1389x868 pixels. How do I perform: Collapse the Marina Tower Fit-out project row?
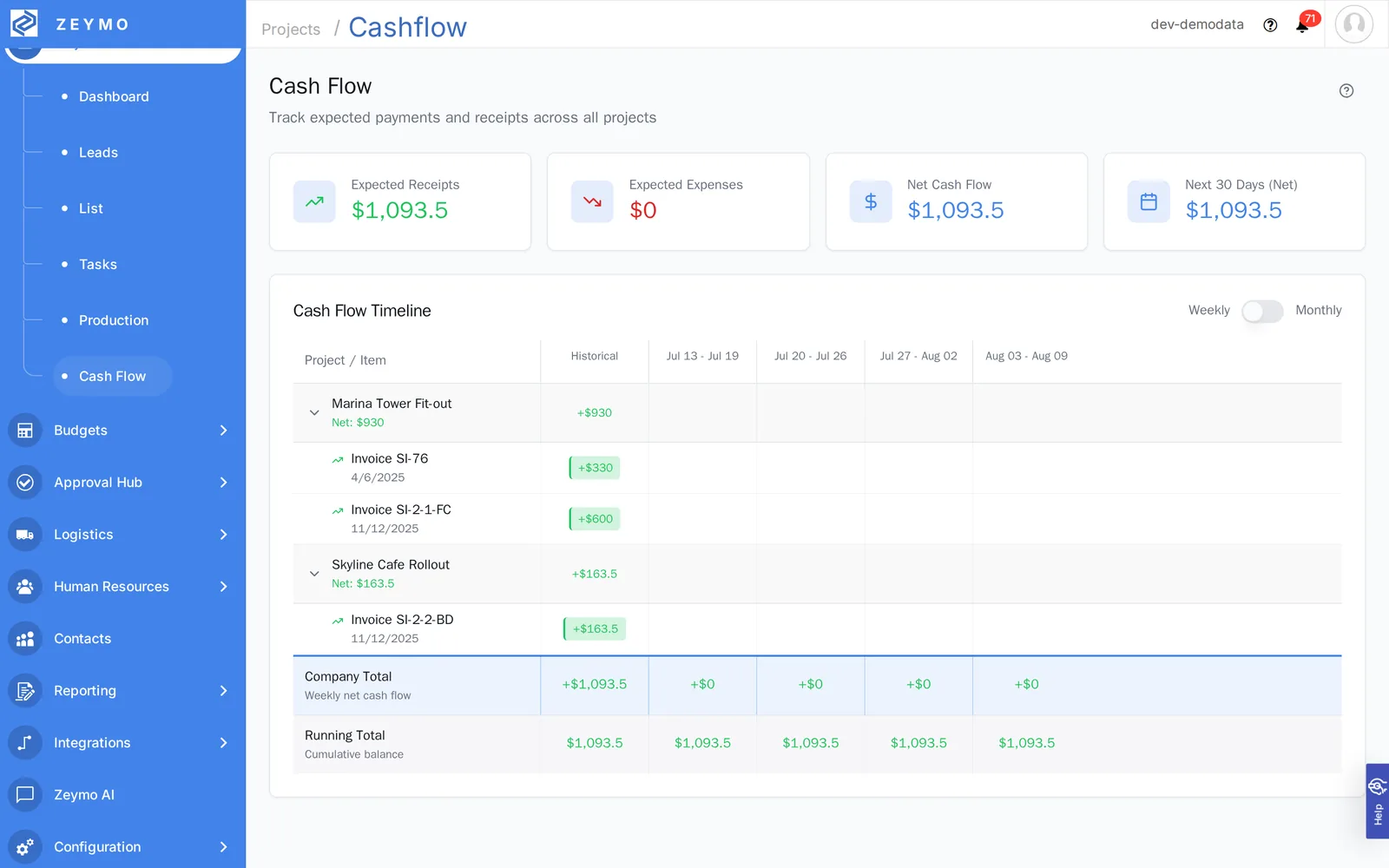pos(314,413)
